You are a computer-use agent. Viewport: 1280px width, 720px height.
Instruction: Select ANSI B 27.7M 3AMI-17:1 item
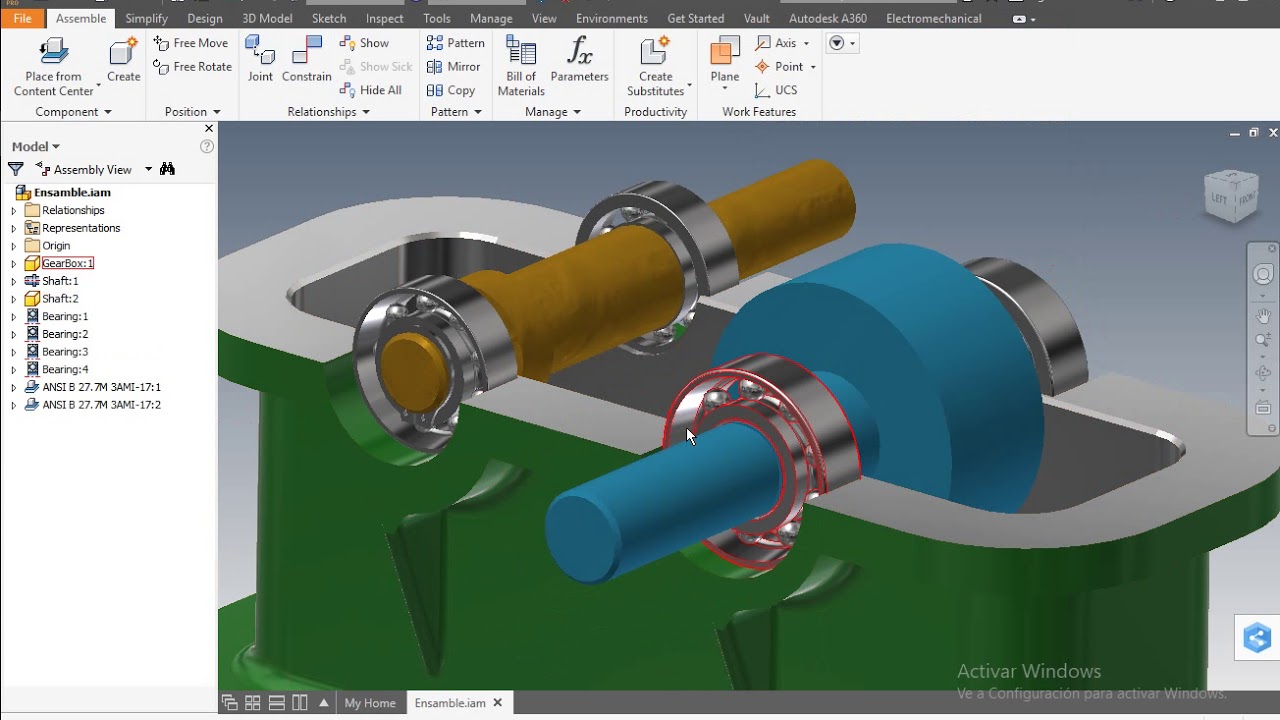pos(101,387)
